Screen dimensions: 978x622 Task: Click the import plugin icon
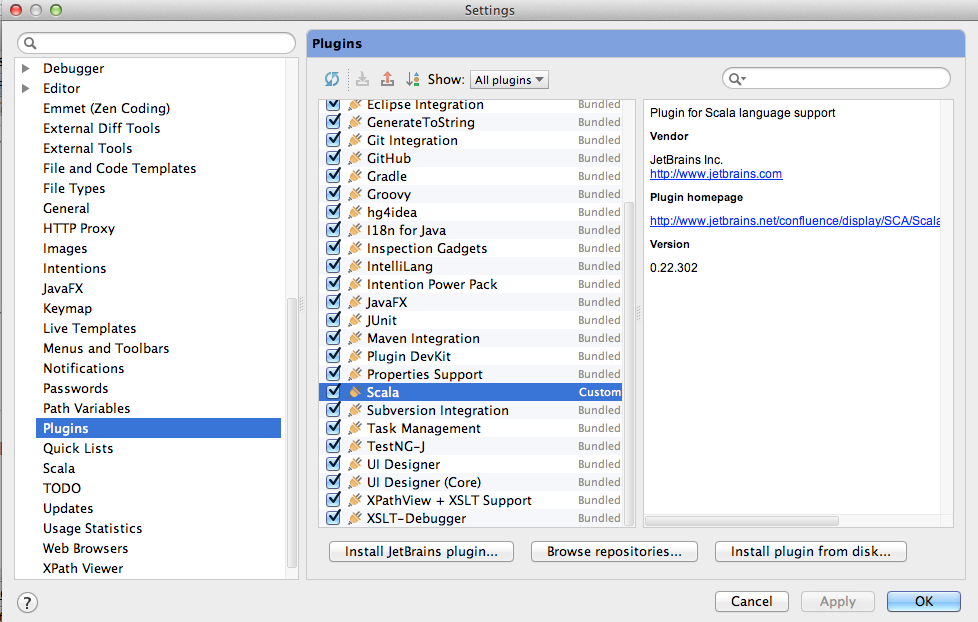coord(362,79)
